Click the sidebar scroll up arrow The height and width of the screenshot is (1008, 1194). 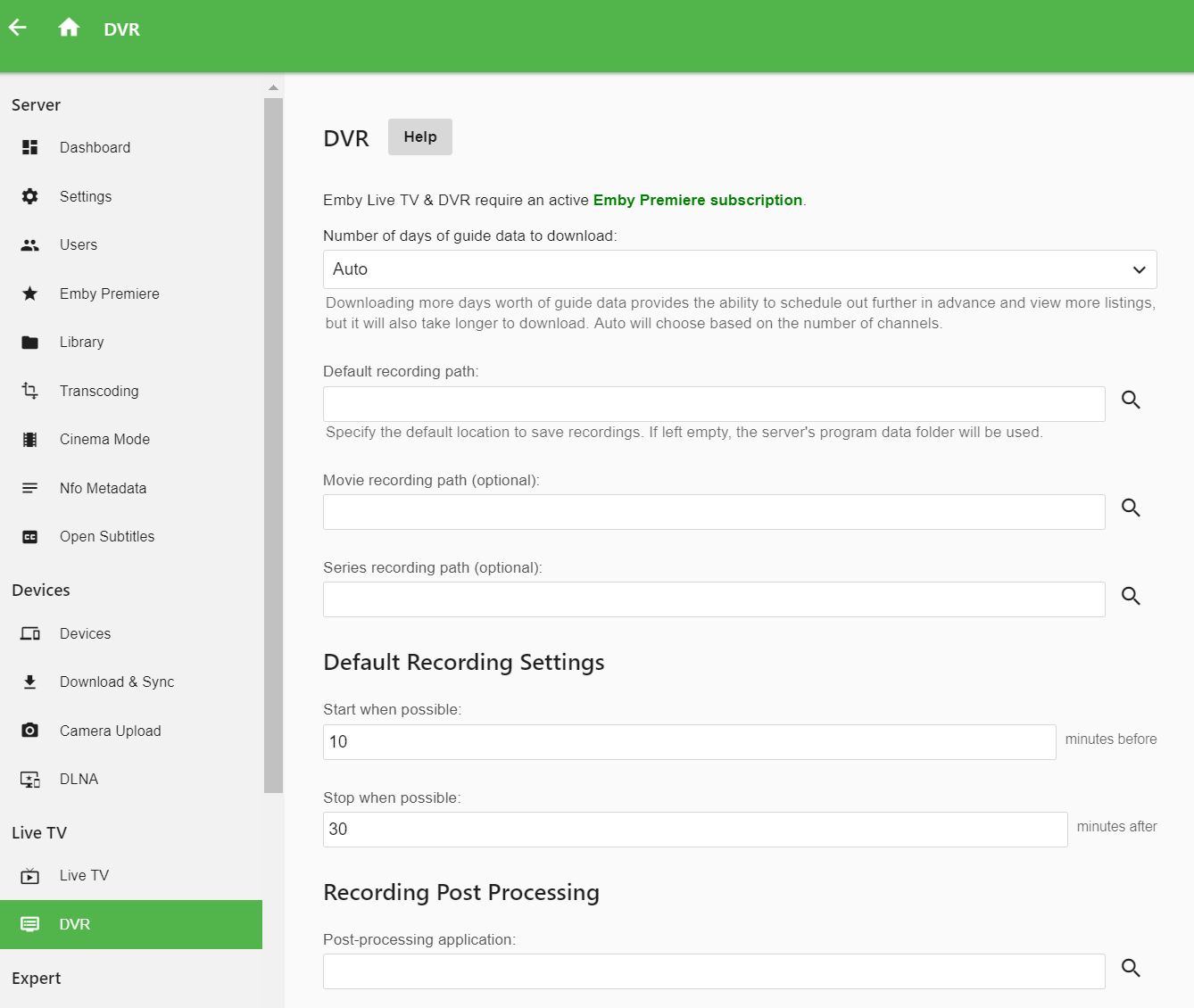(273, 87)
